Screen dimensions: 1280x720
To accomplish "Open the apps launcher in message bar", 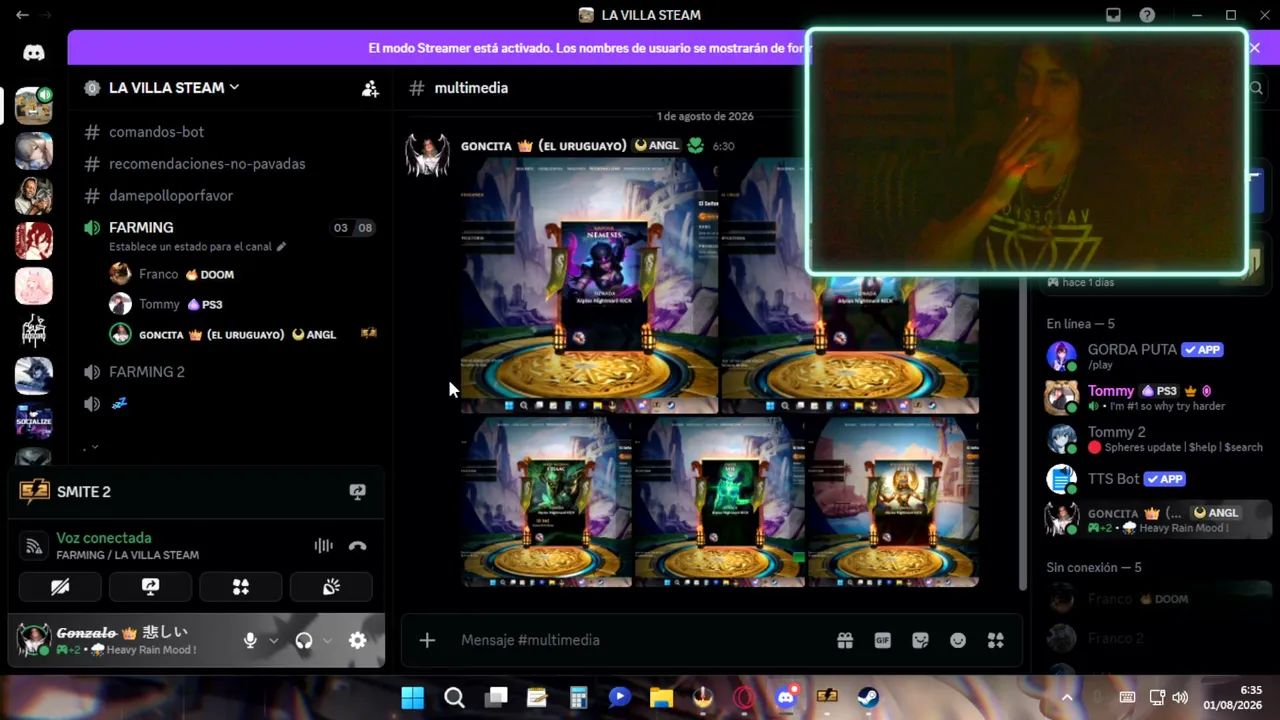I will [995, 640].
